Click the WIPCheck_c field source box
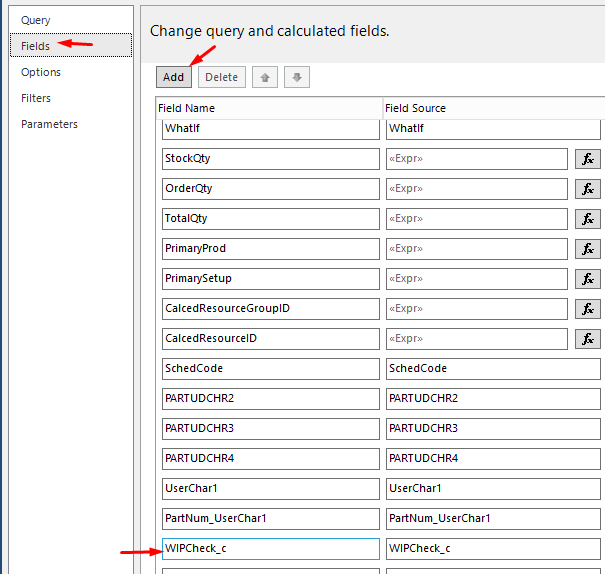 493,549
